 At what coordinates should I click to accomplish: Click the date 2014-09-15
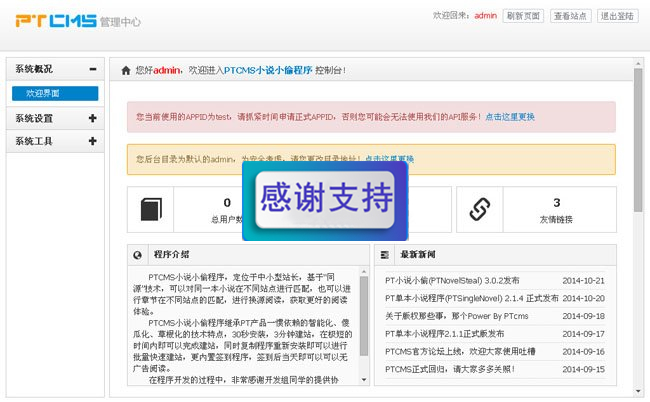583,369
